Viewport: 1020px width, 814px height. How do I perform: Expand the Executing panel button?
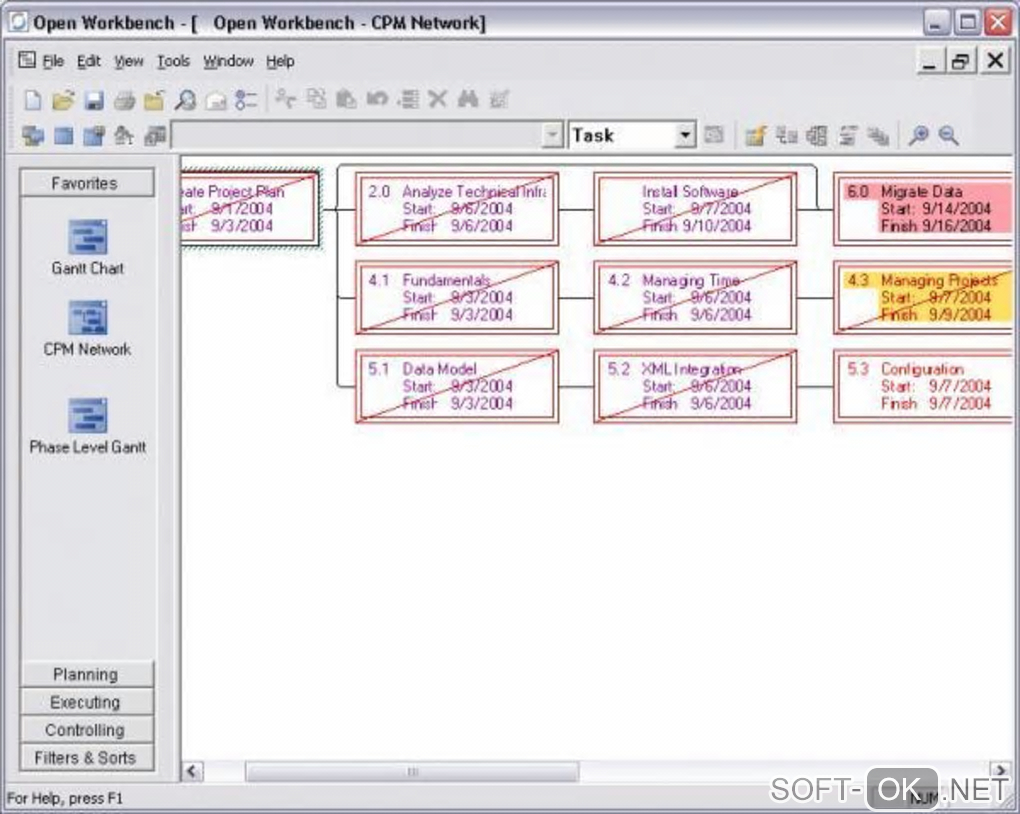click(87, 702)
